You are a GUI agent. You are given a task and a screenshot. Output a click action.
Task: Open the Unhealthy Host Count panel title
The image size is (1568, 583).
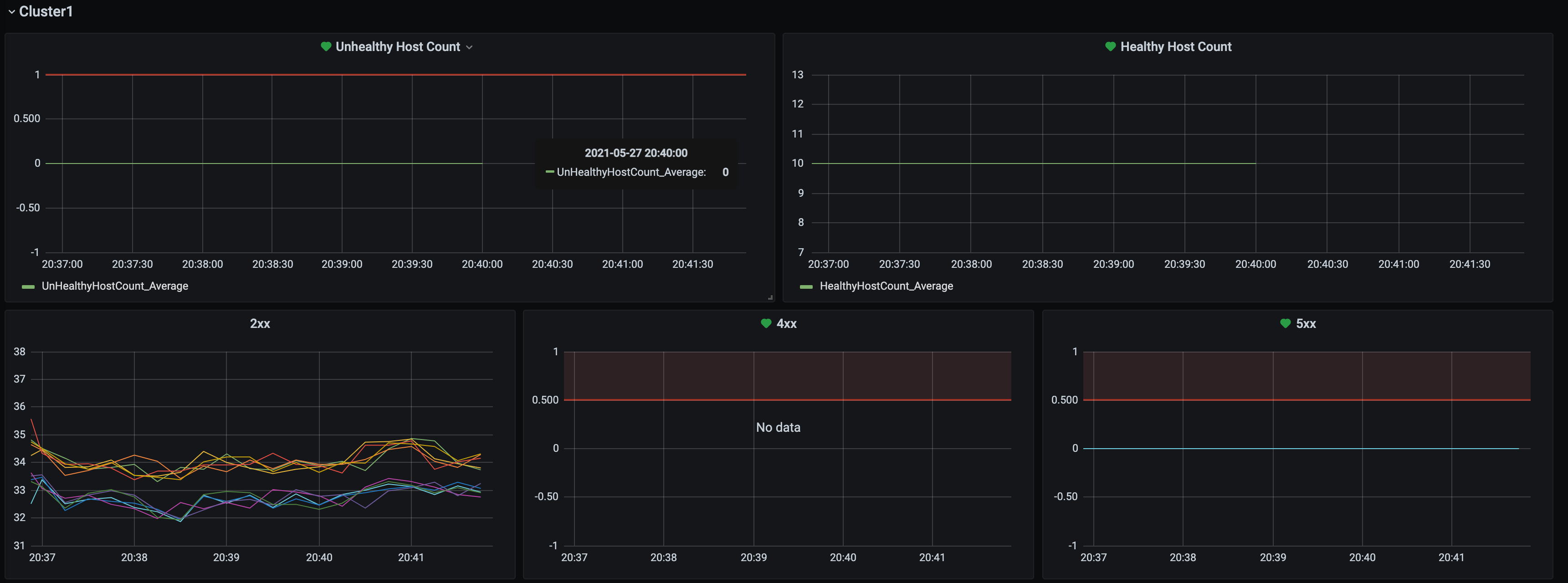click(x=398, y=47)
